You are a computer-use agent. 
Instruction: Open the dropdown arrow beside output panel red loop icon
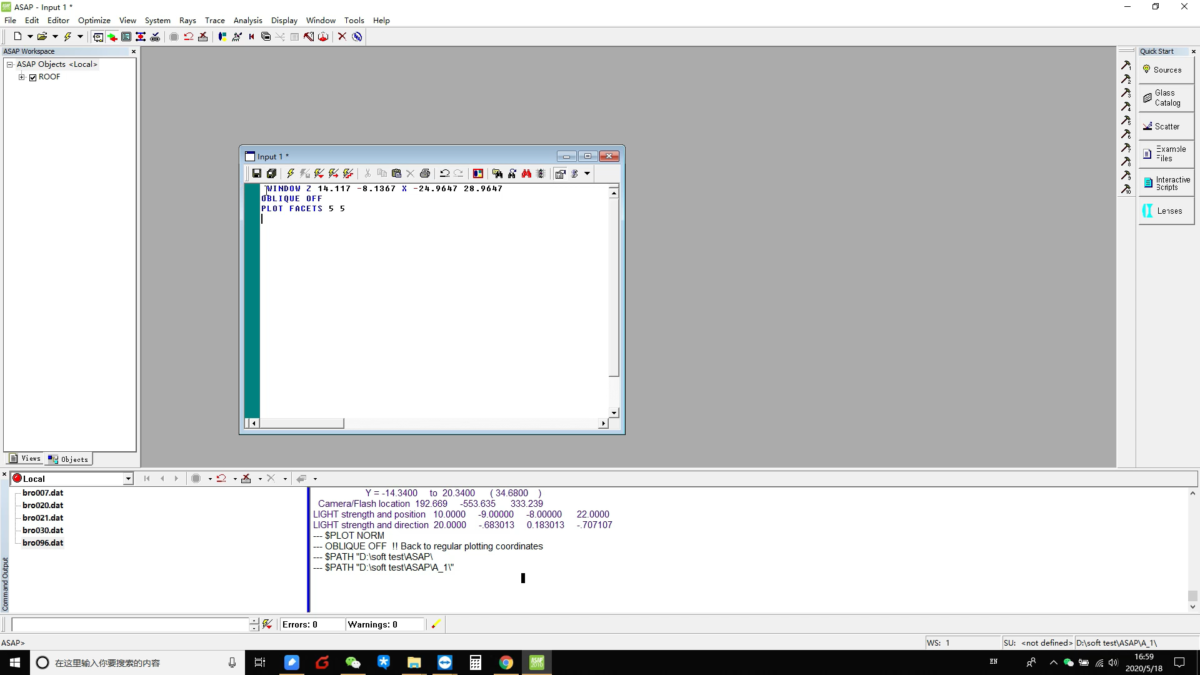(x=235, y=479)
